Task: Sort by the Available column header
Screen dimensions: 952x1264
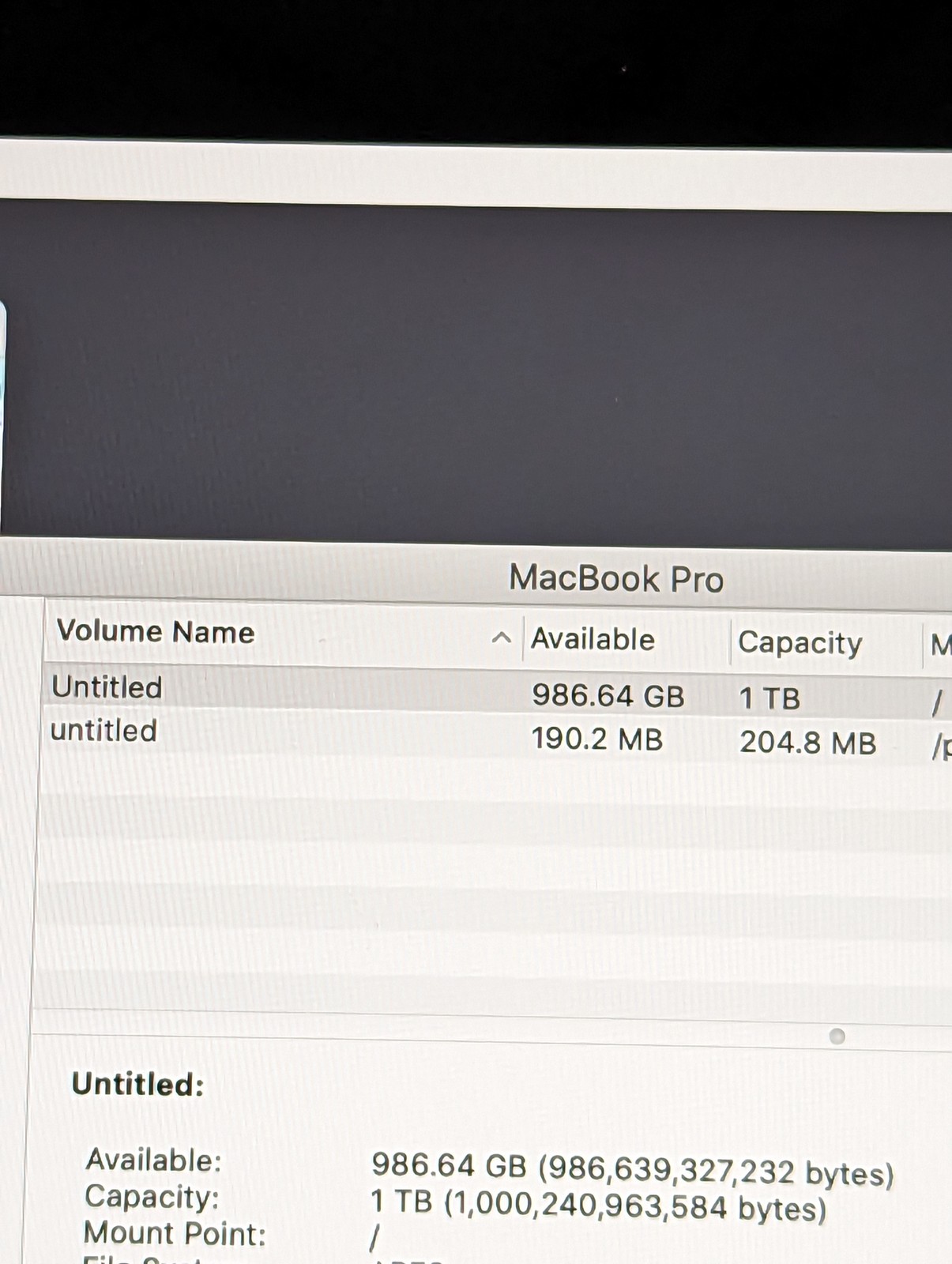Action: point(593,639)
